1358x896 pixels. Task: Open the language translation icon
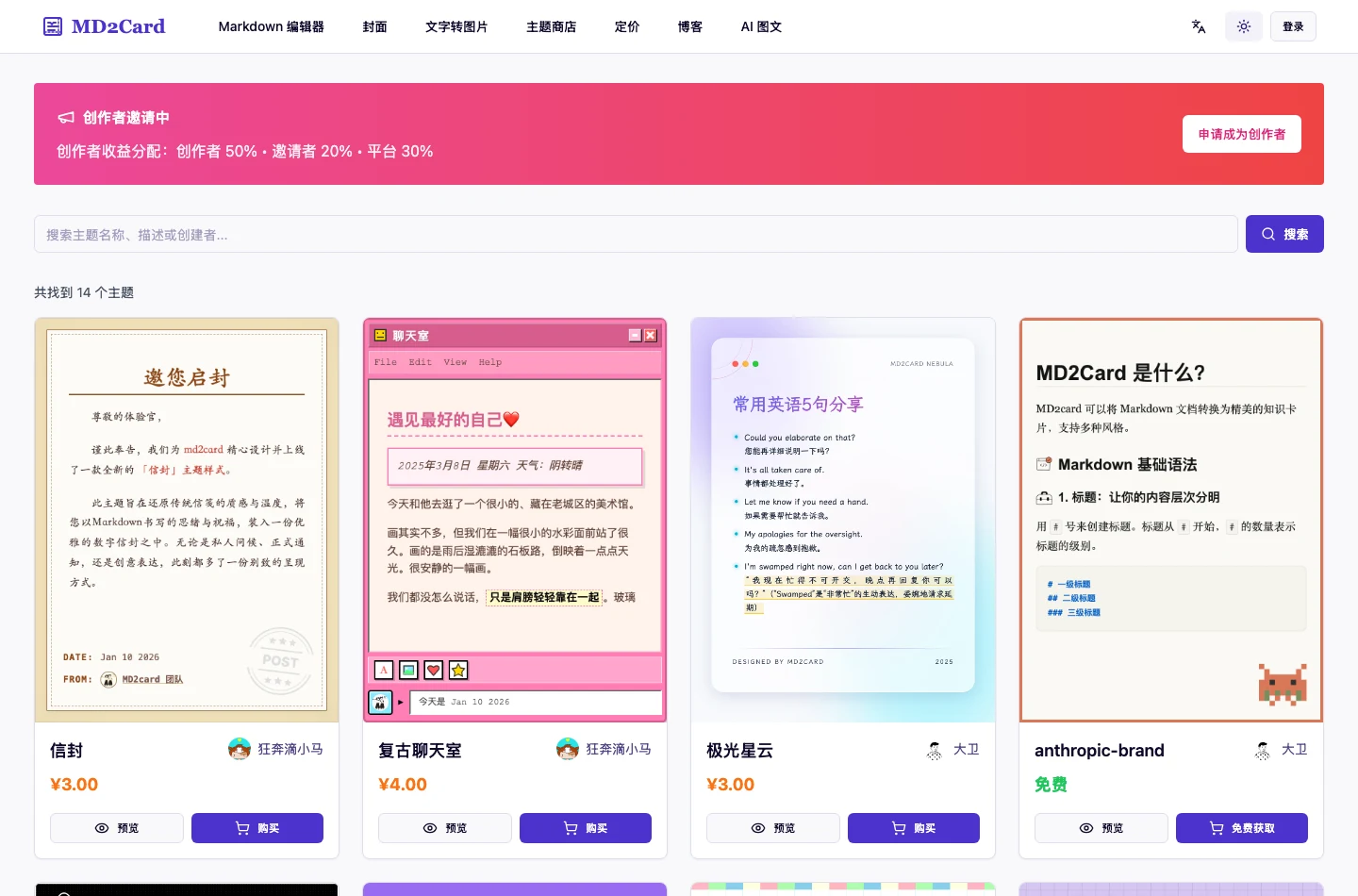click(1199, 26)
